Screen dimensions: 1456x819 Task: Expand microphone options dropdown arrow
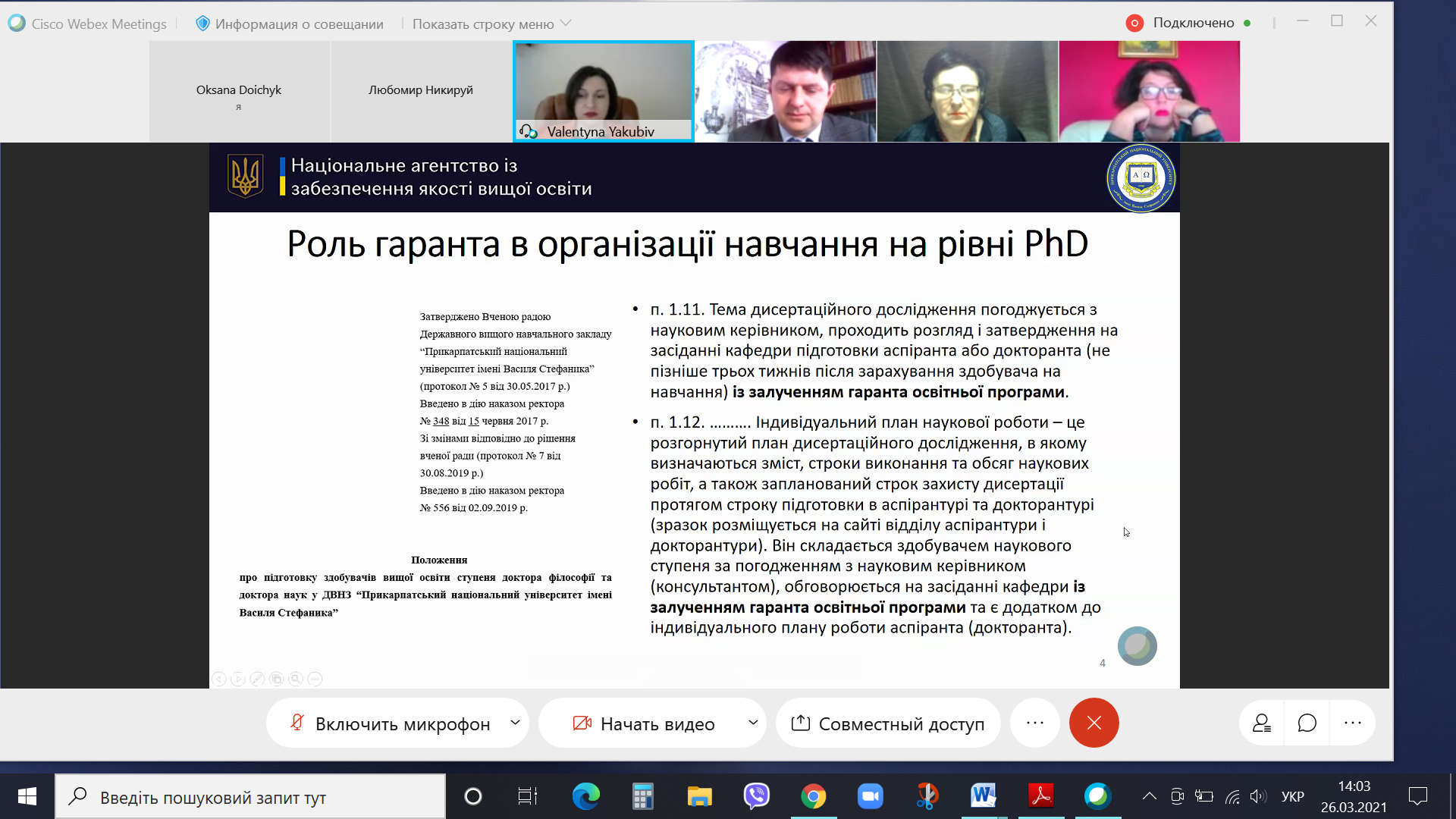(515, 723)
